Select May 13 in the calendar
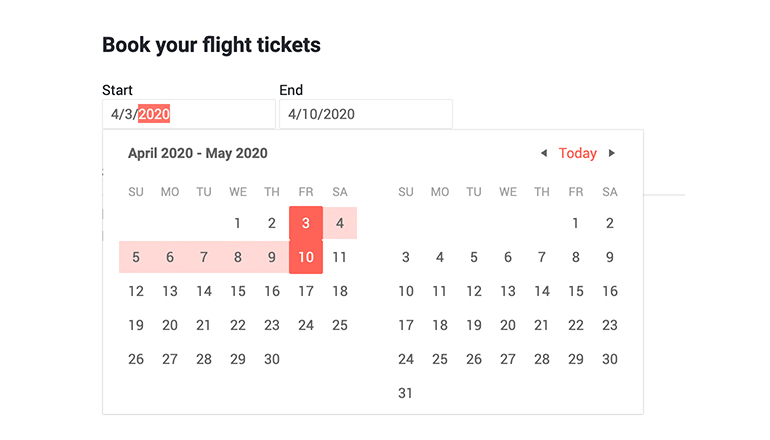 pyautogui.click(x=508, y=291)
